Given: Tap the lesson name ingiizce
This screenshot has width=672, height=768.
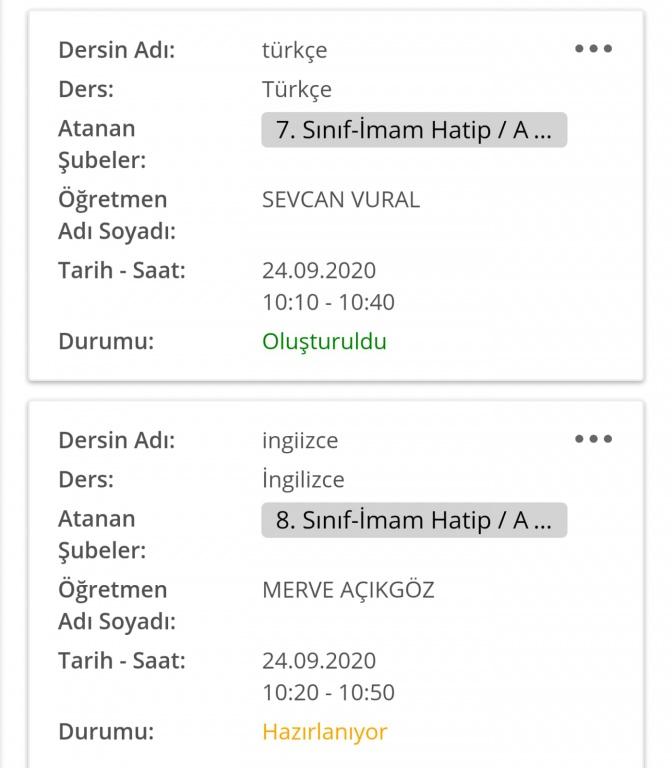Looking at the screenshot, I should 300,439.
